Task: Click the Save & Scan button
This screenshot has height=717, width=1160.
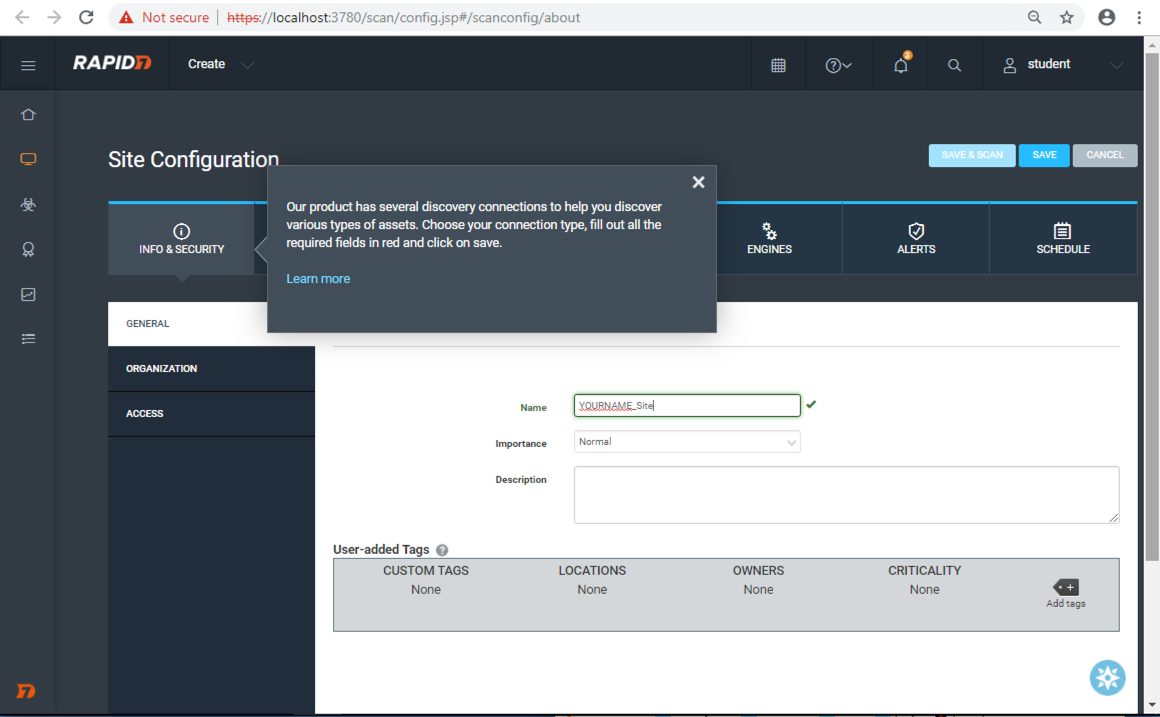Action: [971, 155]
